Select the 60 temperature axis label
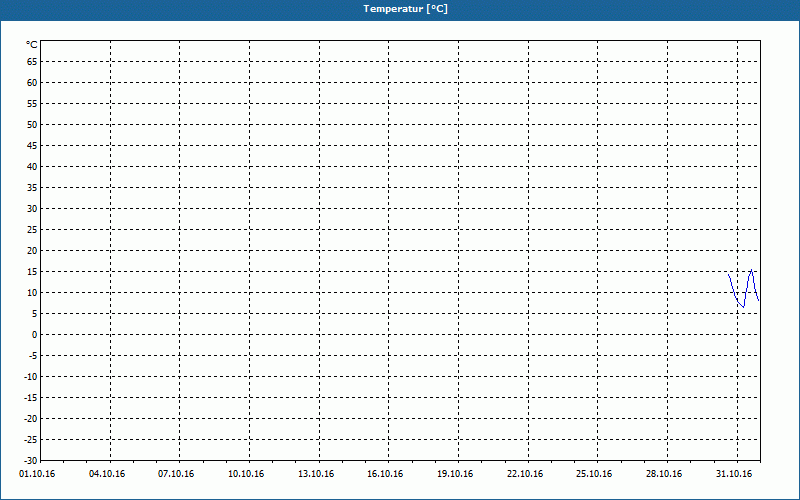 (32, 83)
